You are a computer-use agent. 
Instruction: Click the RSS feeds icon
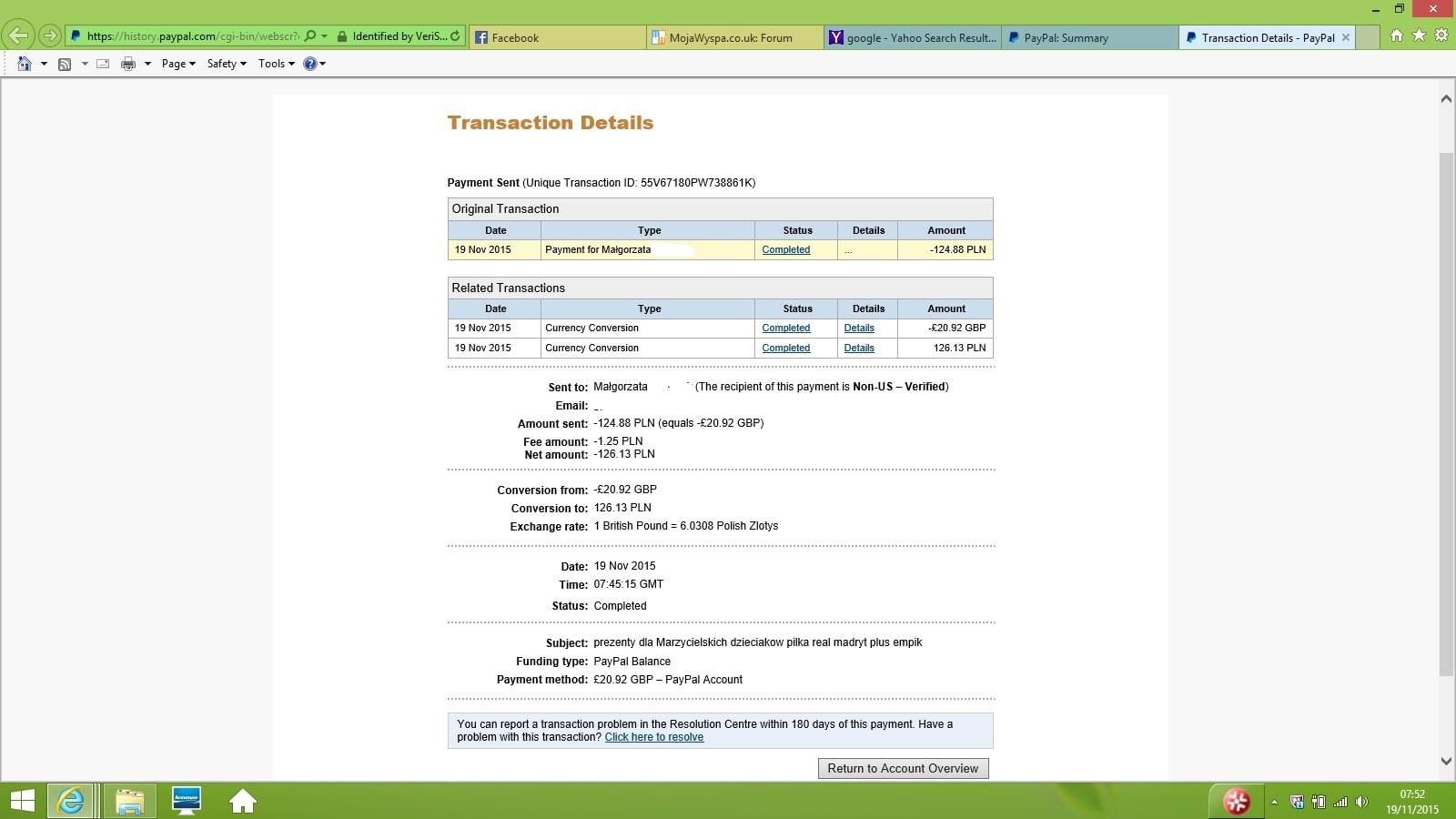pos(65,64)
